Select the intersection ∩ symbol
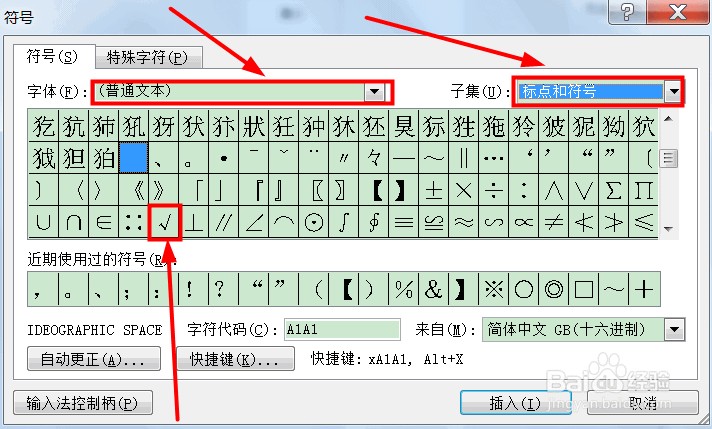The width and height of the screenshot is (712, 429). (x=74, y=222)
